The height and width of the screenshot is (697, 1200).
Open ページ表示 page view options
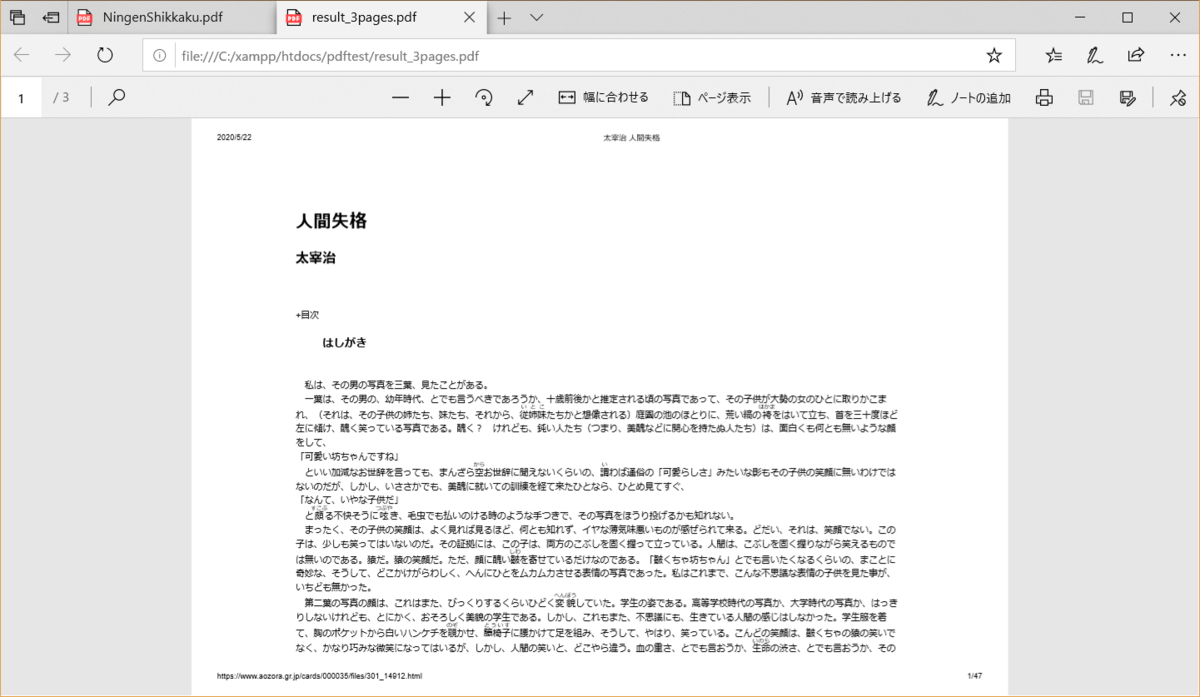coord(711,98)
